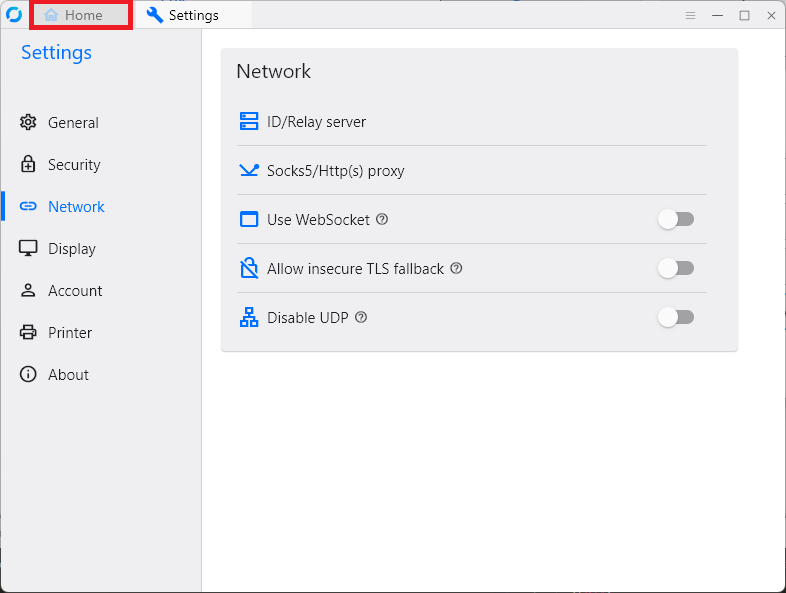Click help icon next to Disable UDP
Screen dimensions: 786x593
point(361,317)
